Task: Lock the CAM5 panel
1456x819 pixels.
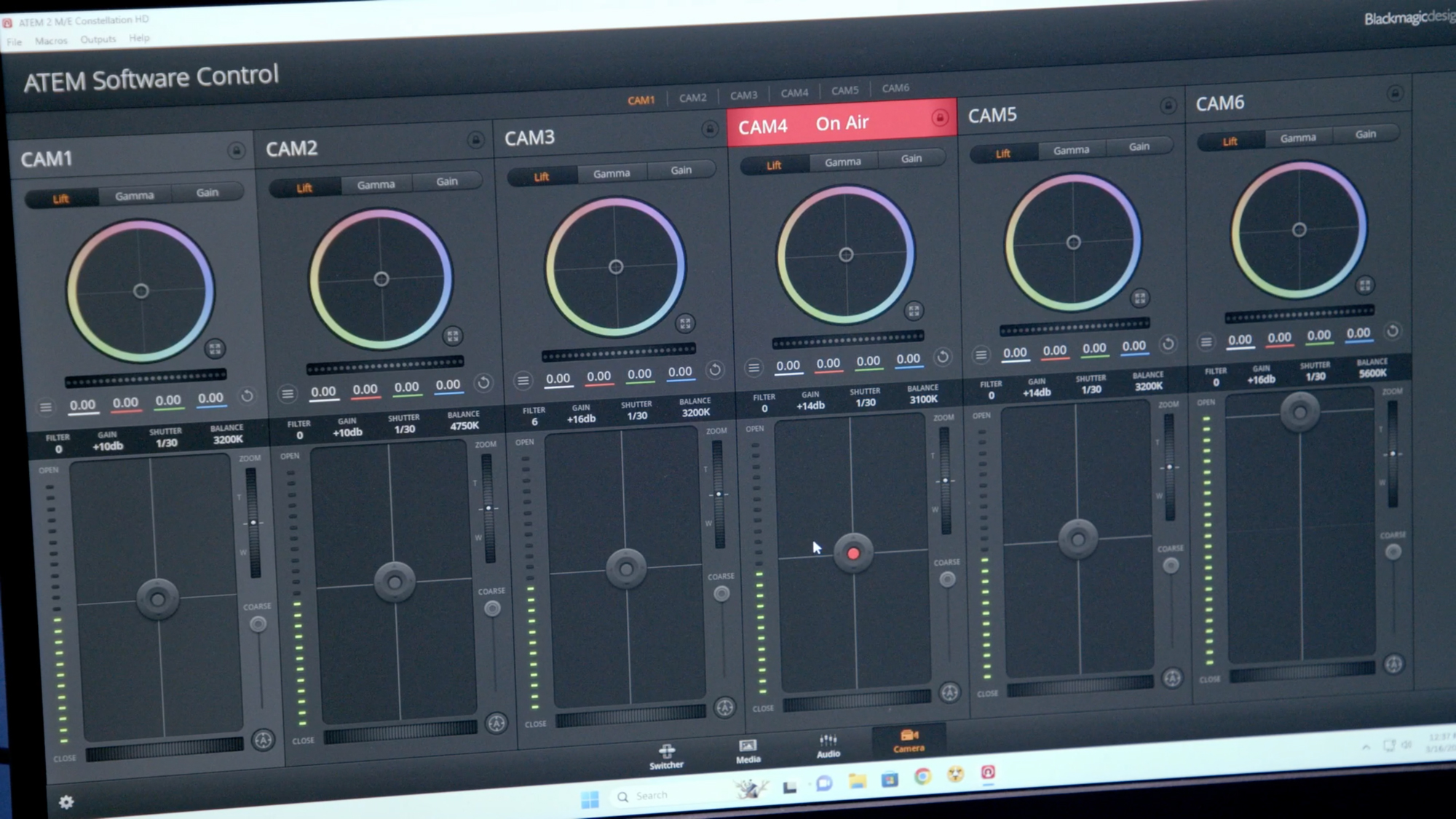Action: pos(1168,106)
